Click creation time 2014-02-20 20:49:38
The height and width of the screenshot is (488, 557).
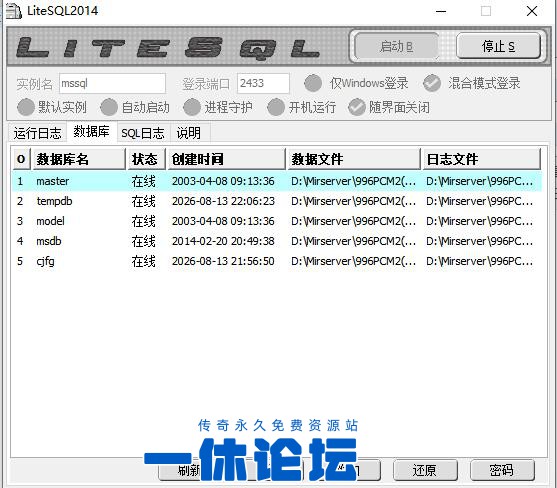(x=223, y=242)
